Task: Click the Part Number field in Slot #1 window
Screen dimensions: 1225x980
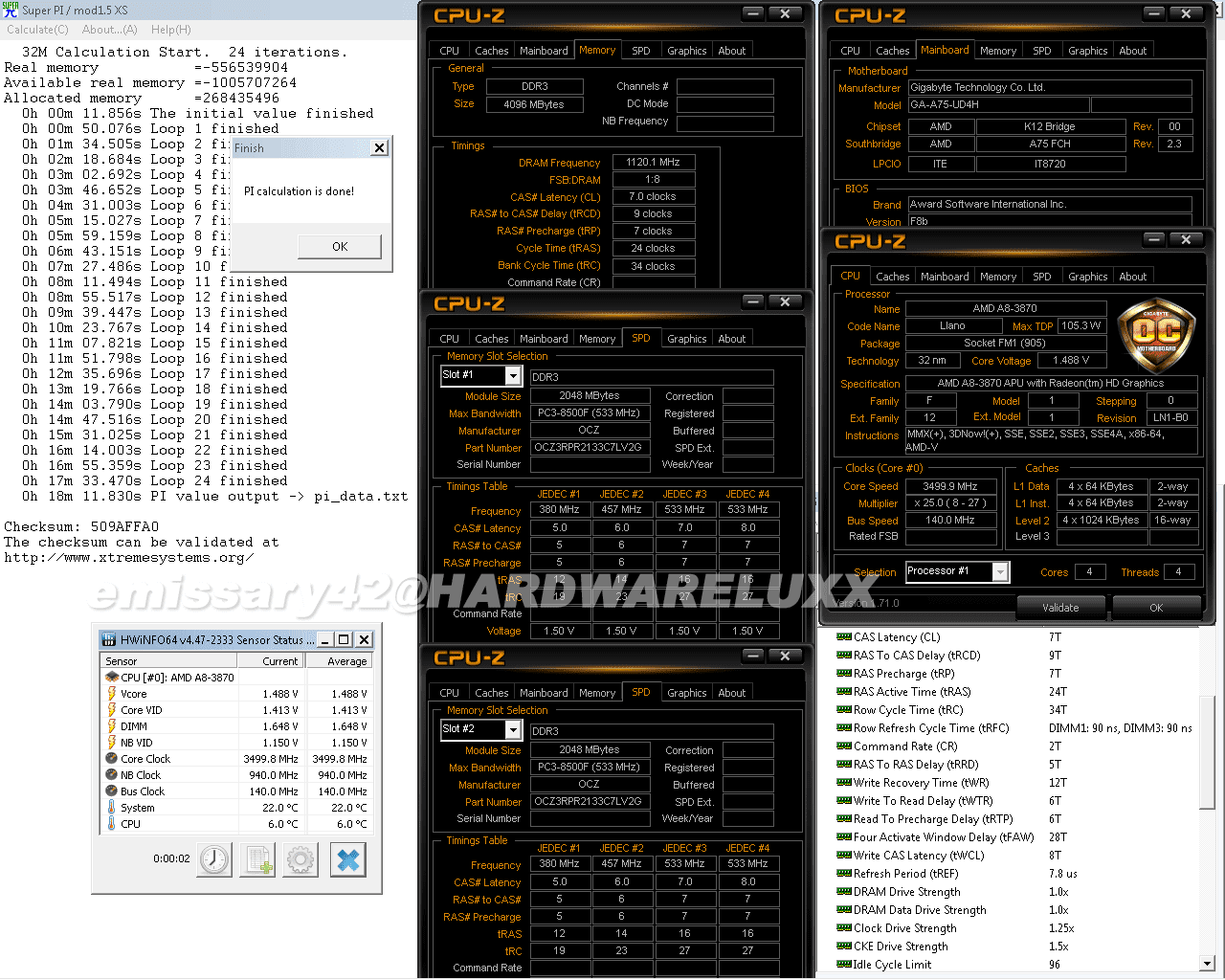Action: click(589, 447)
